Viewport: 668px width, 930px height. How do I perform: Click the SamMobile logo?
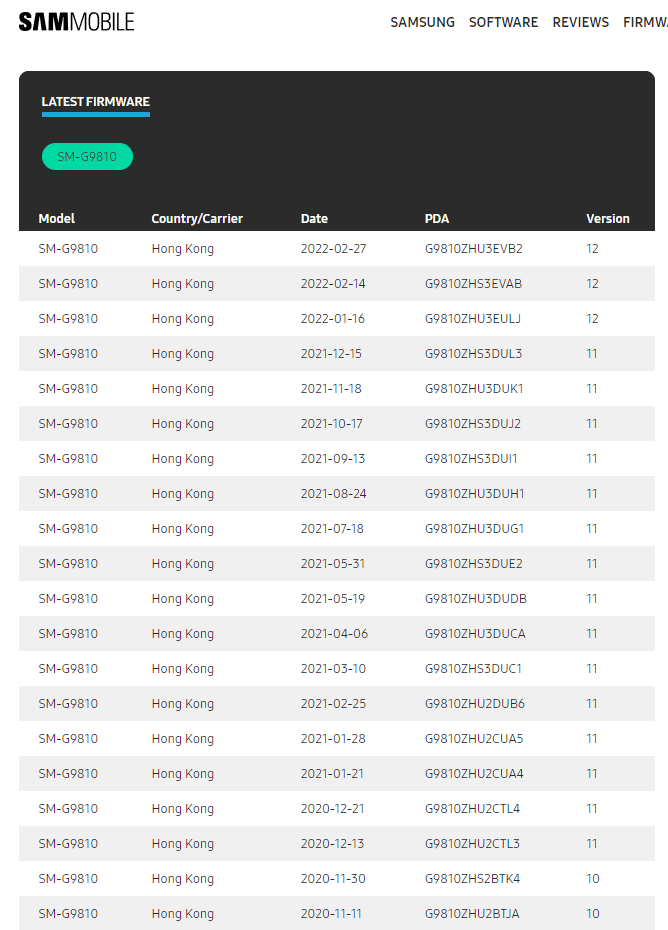pos(77,22)
